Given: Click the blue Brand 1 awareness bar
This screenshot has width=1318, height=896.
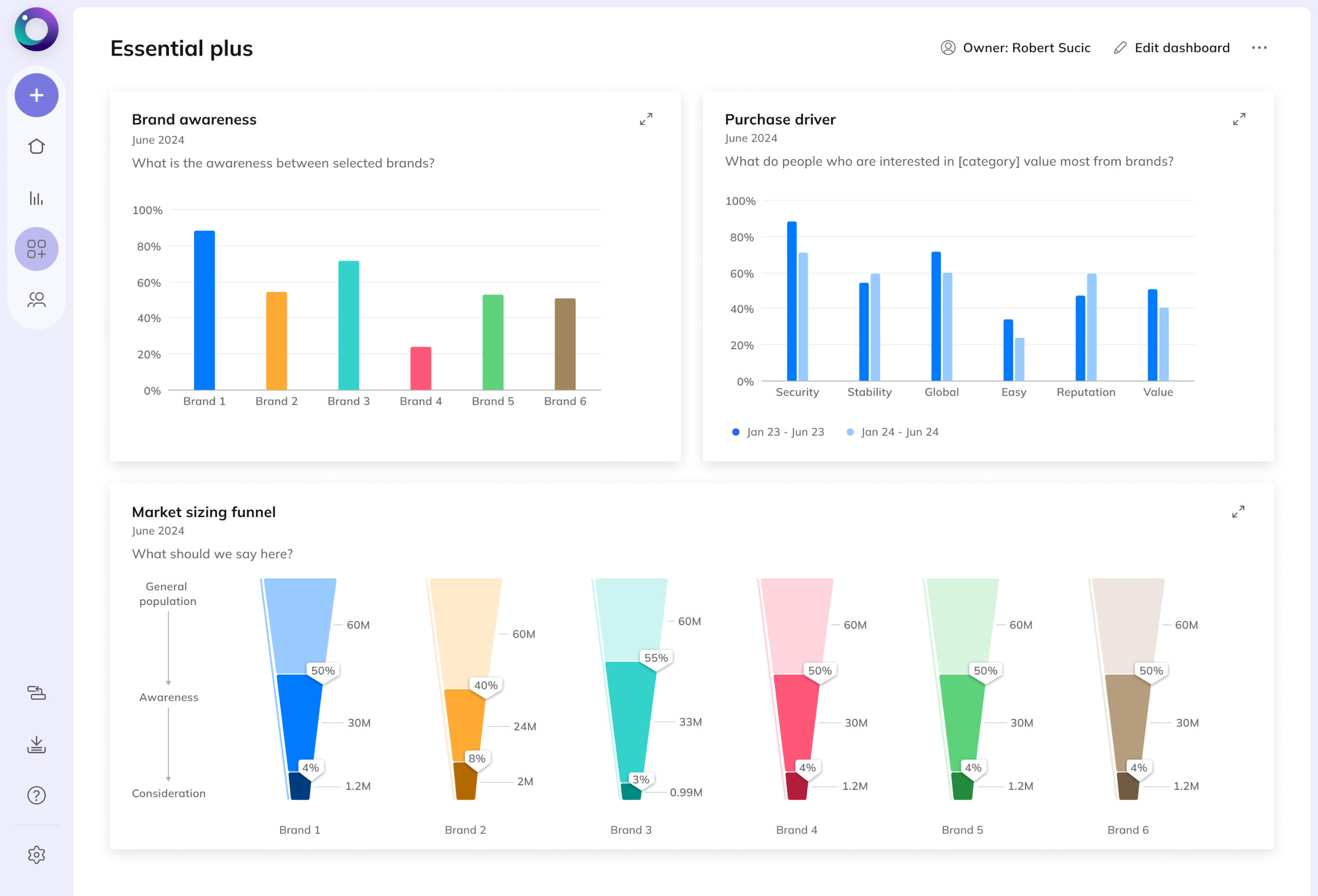Looking at the screenshot, I should click(204, 310).
